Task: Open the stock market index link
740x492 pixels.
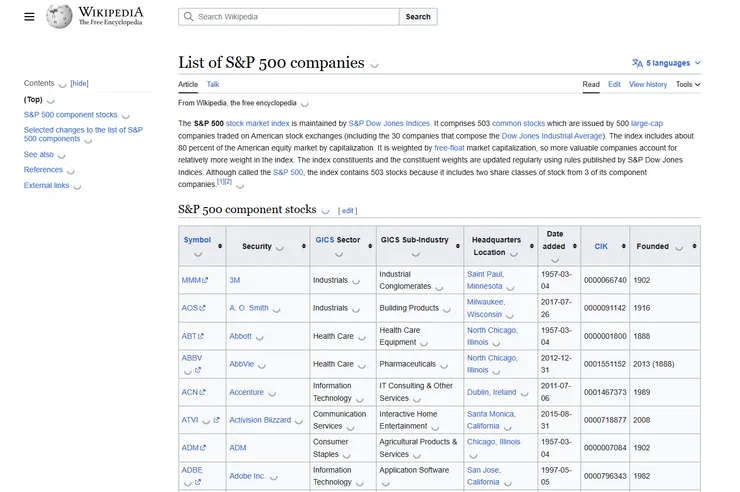Action: coord(258,124)
